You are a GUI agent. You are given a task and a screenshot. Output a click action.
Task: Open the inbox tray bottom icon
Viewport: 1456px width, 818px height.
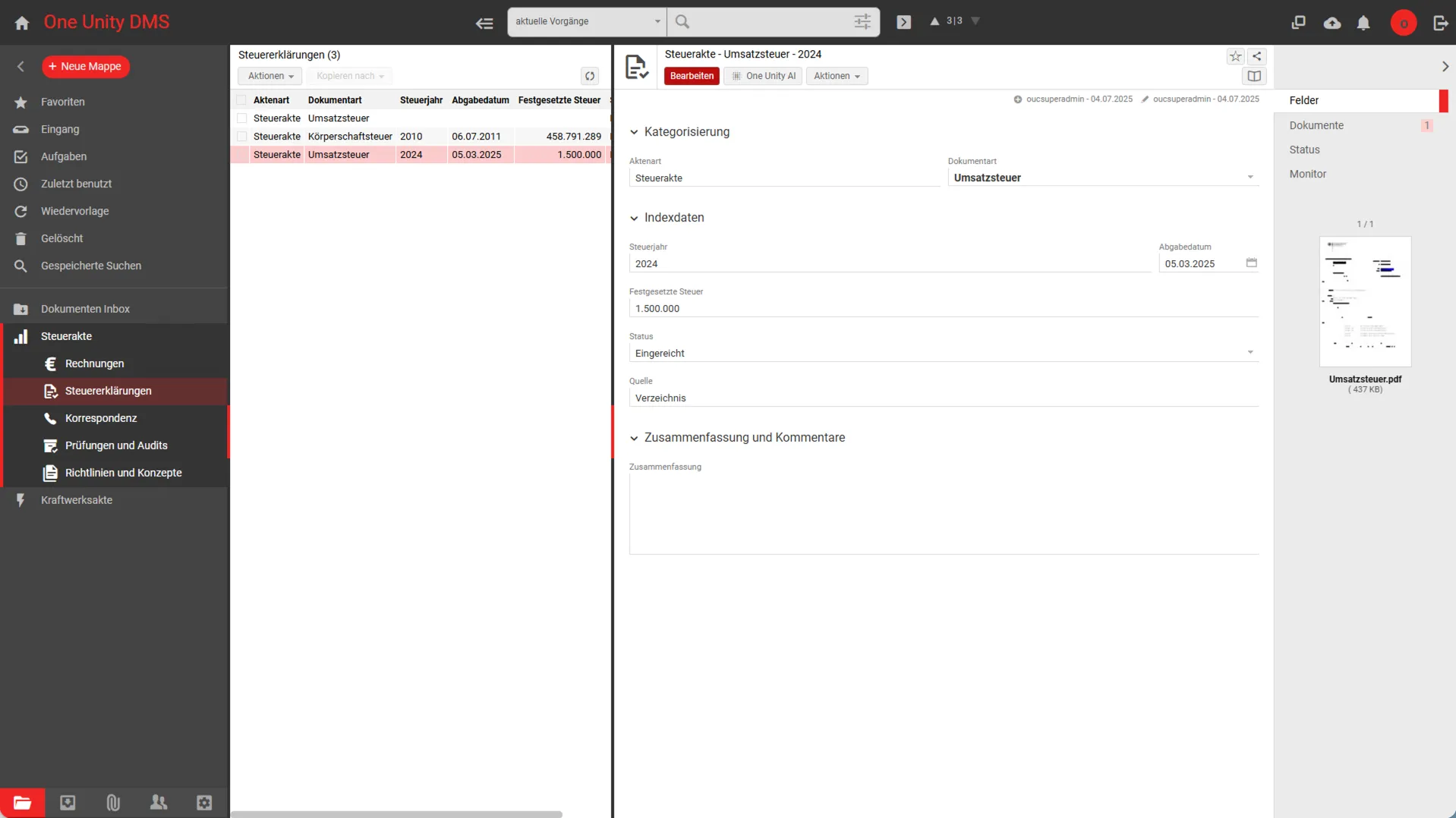68,803
